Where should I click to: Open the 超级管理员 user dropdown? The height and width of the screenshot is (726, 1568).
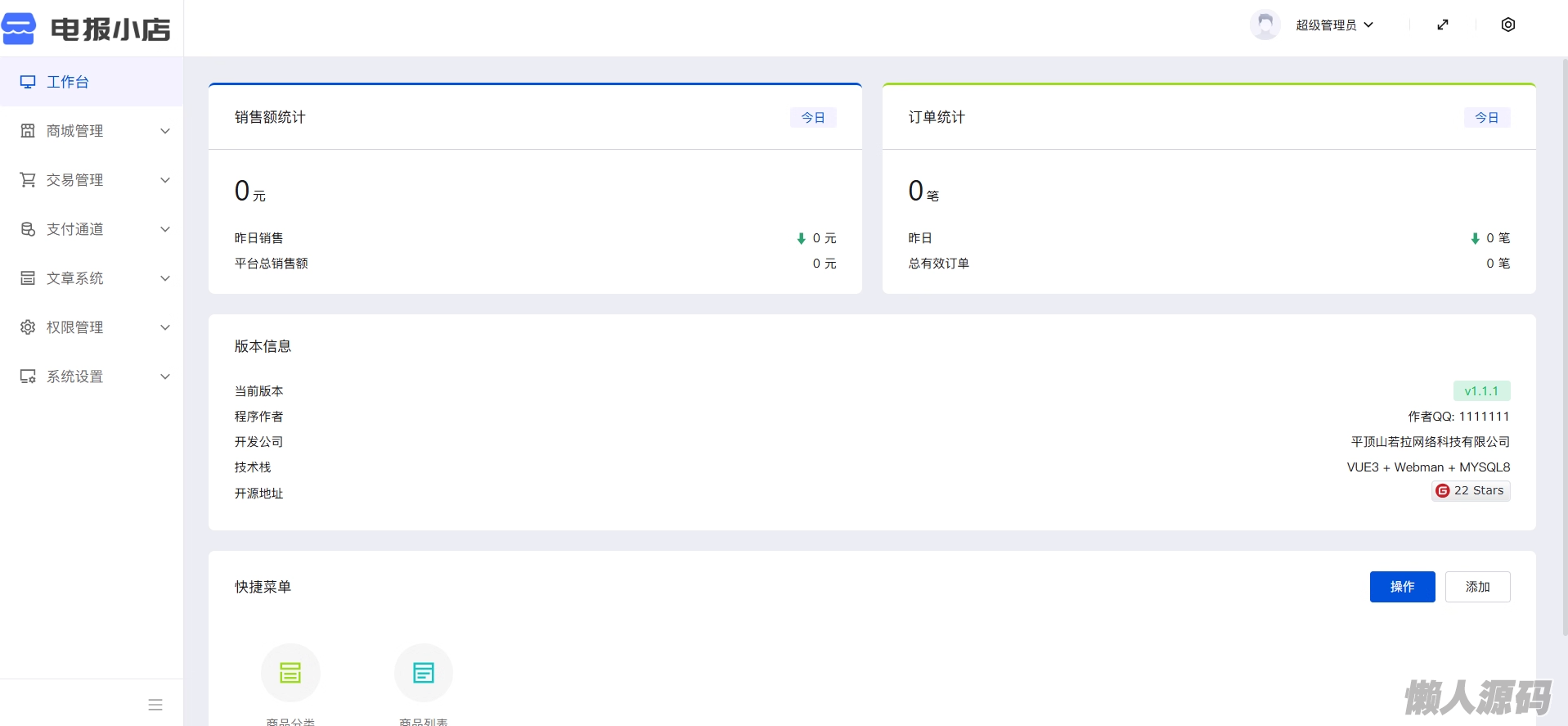click(1334, 25)
